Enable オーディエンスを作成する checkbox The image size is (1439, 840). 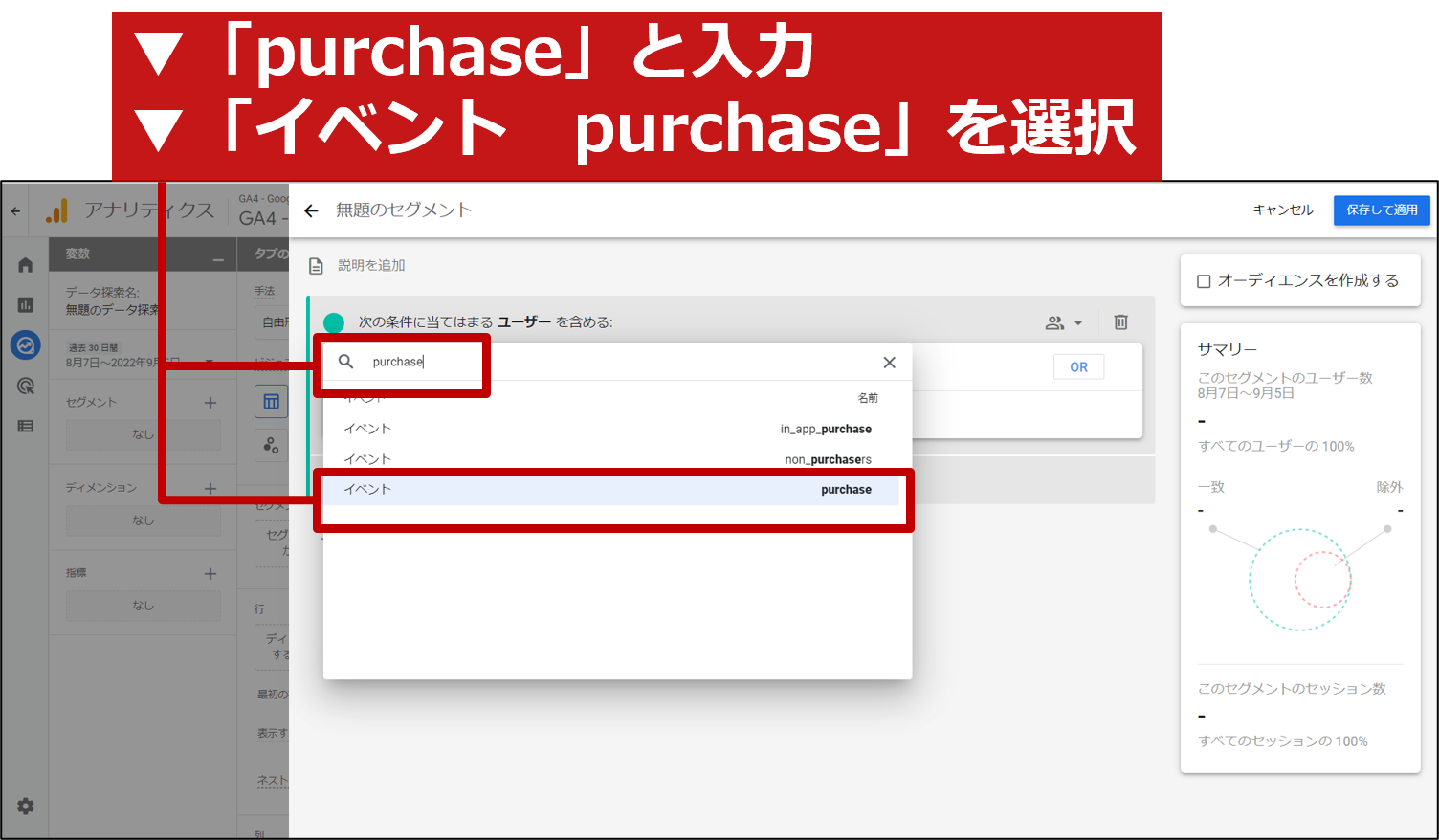click(1204, 281)
